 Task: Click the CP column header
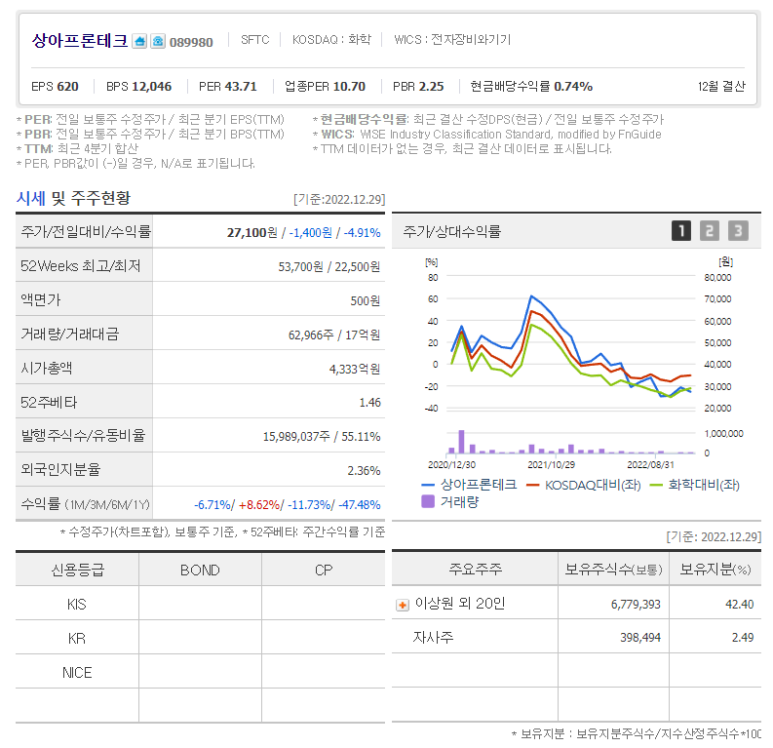(323, 570)
